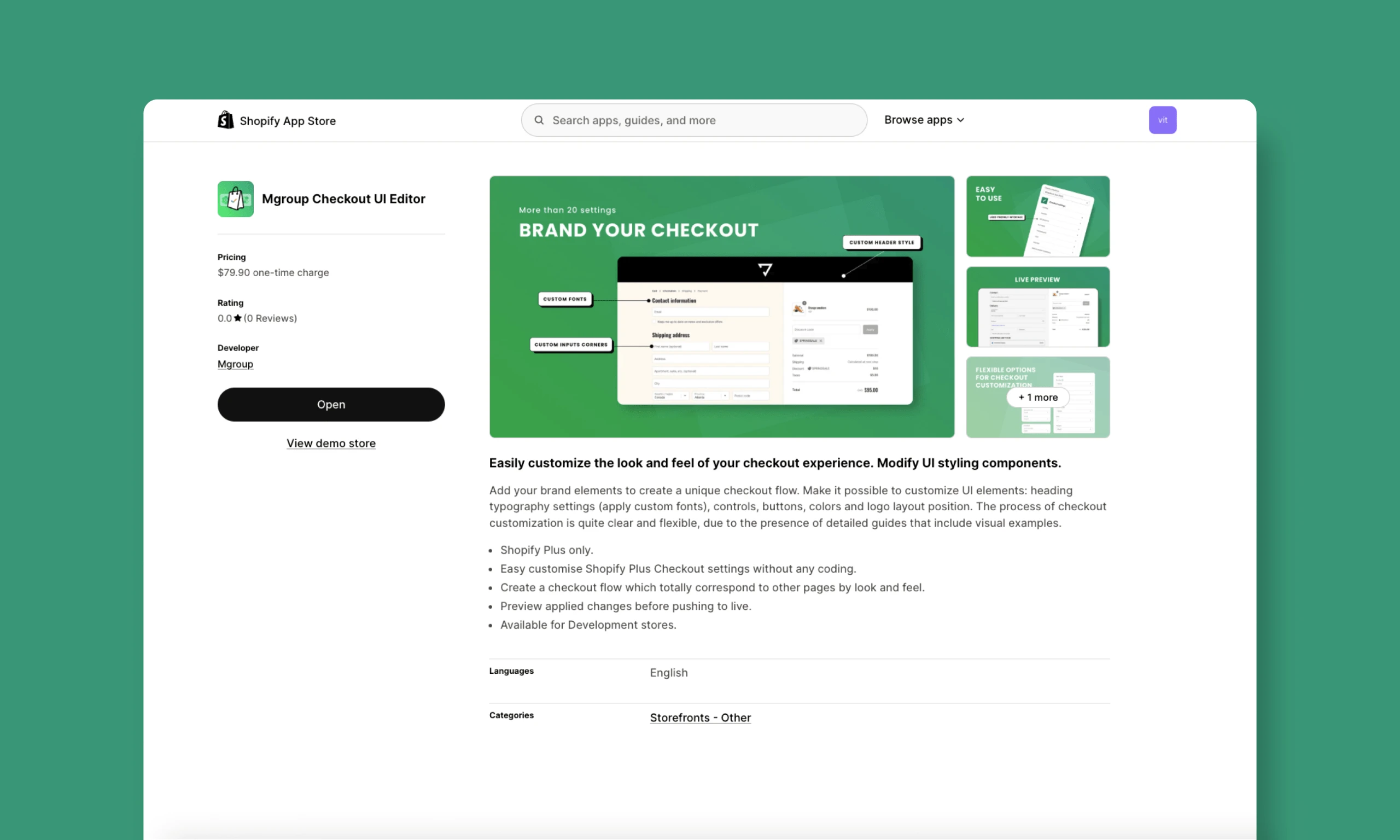
Task: Open the Mgroup developer link
Action: pyautogui.click(x=235, y=364)
